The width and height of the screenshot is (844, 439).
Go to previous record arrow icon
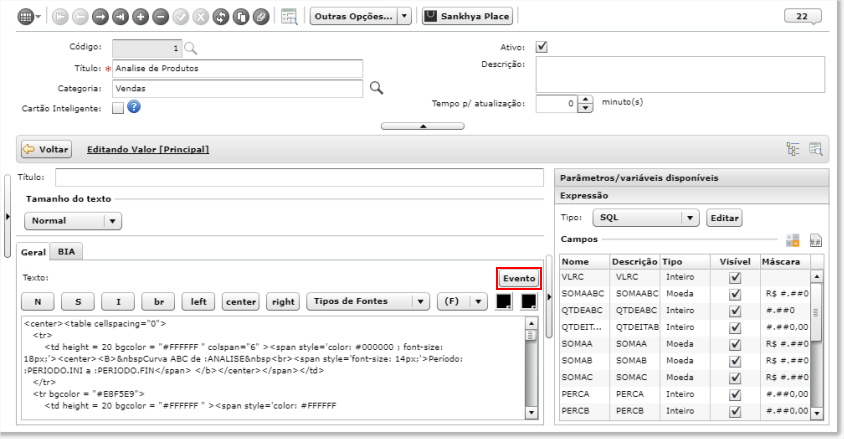[80, 17]
